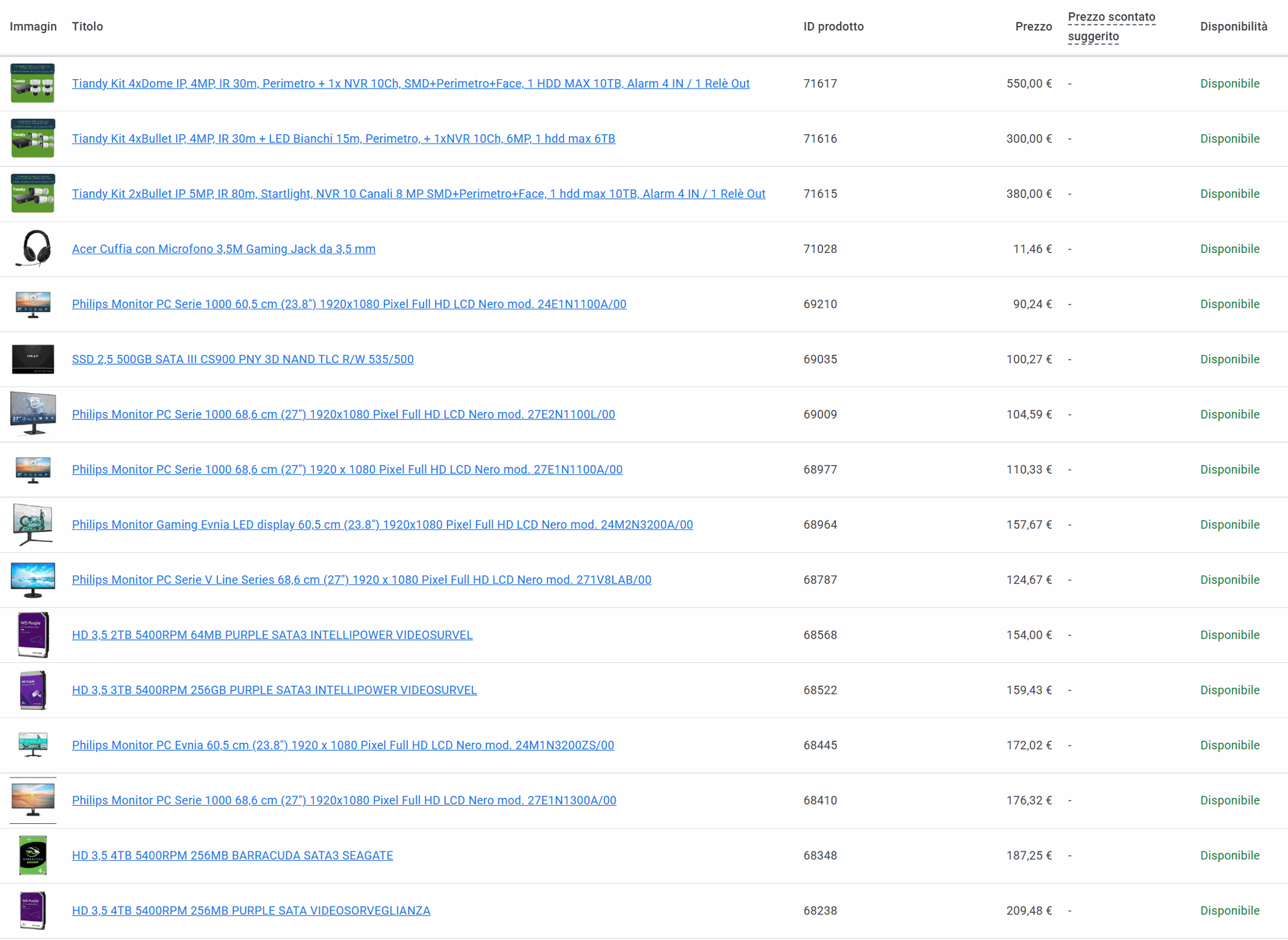Open Philips 27E1N1300A/00 monitor link

343,800
